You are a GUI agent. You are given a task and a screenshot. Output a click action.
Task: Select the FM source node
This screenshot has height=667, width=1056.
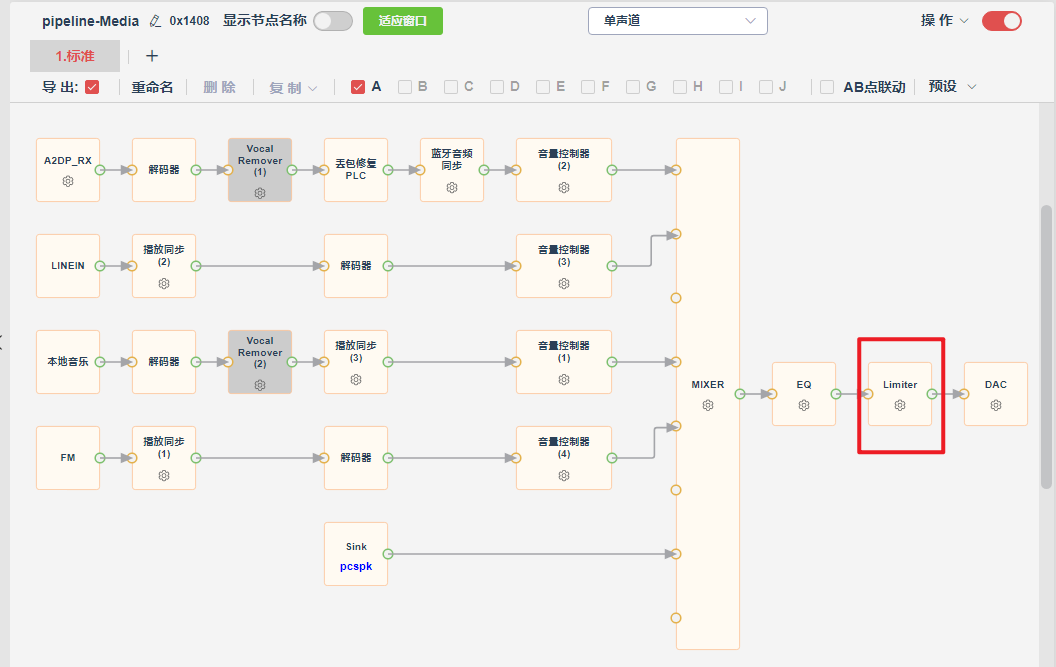pyautogui.click(x=68, y=457)
